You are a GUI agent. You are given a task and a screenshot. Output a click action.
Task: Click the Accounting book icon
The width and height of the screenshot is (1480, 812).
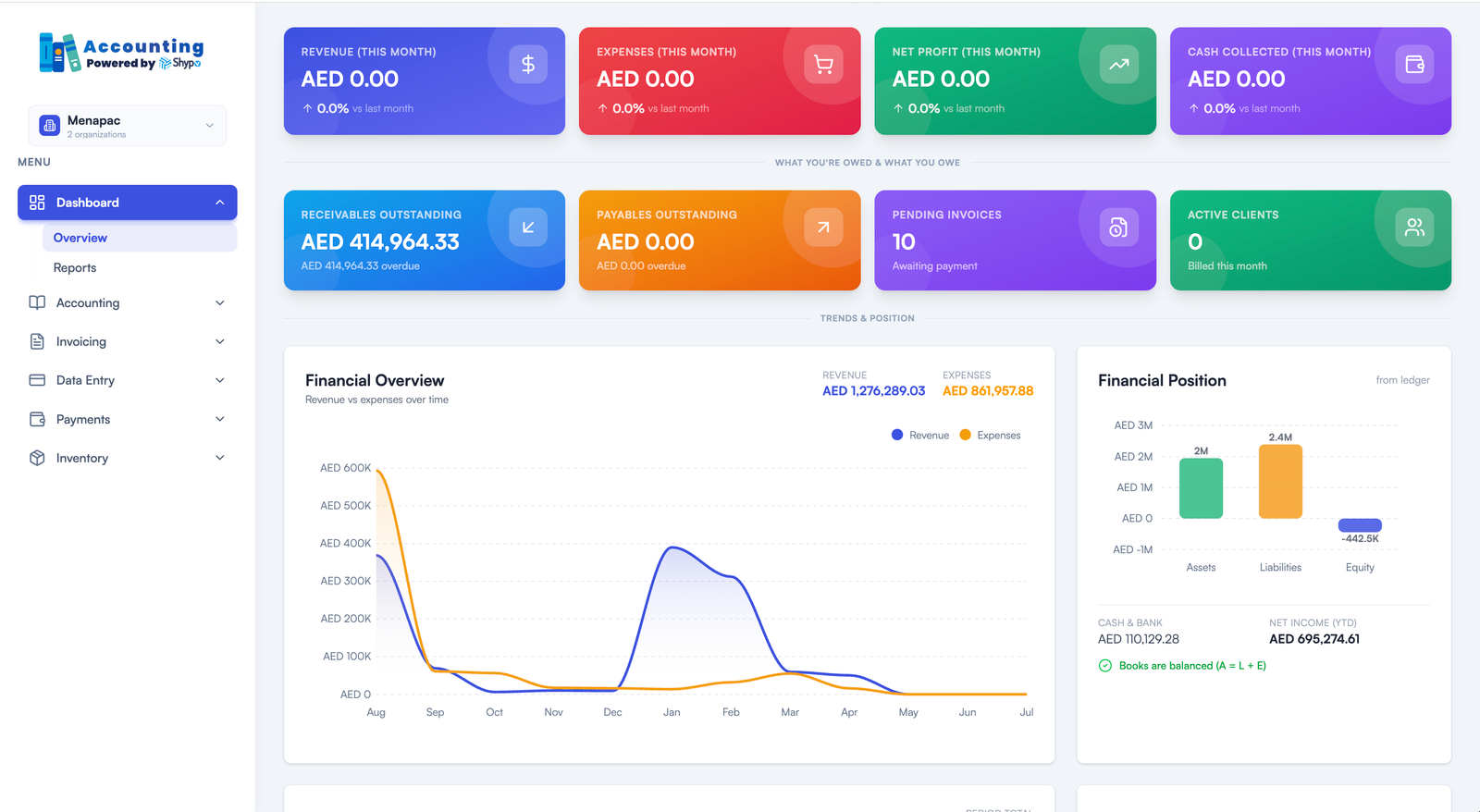[x=37, y=302]
